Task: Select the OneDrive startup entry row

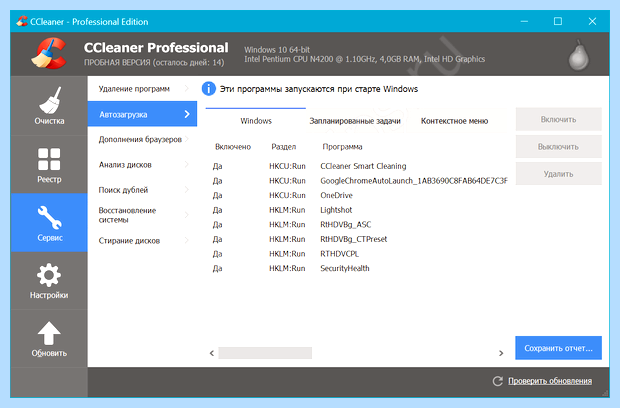Action: pyautogui.click(x=356, y=195)
